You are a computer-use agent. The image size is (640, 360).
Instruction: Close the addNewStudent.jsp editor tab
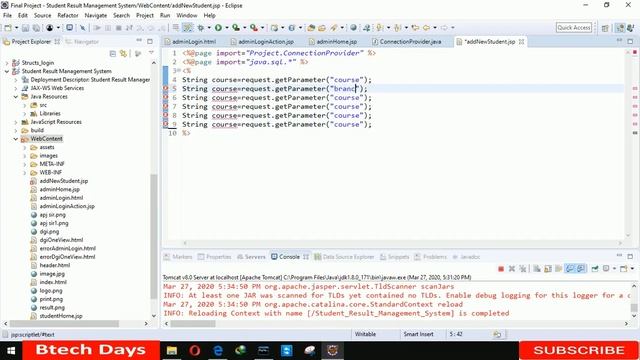(521, 42)
